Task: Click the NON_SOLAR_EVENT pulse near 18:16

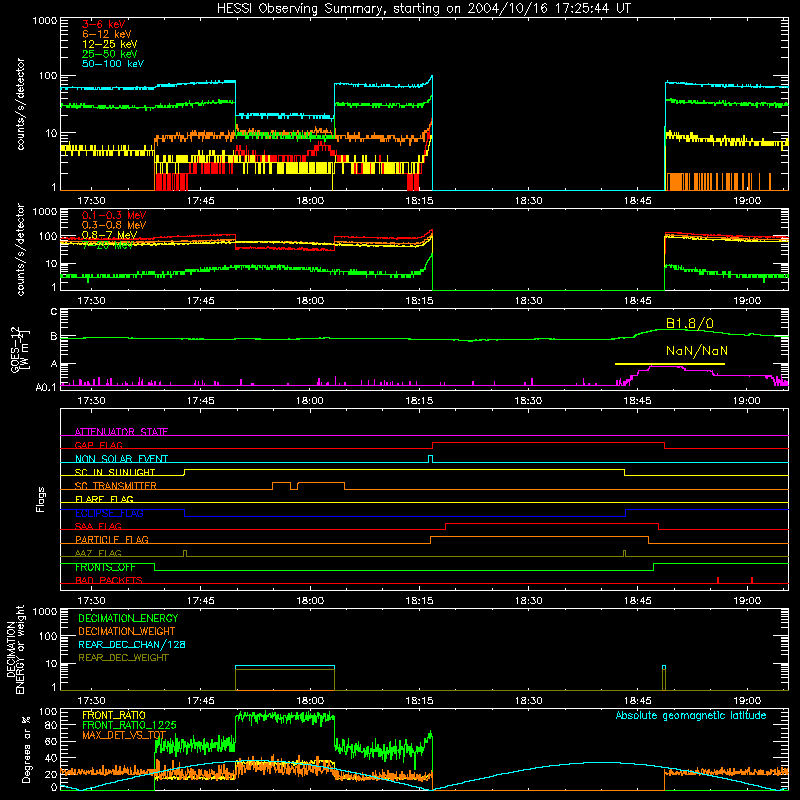Action: [430, 459]
